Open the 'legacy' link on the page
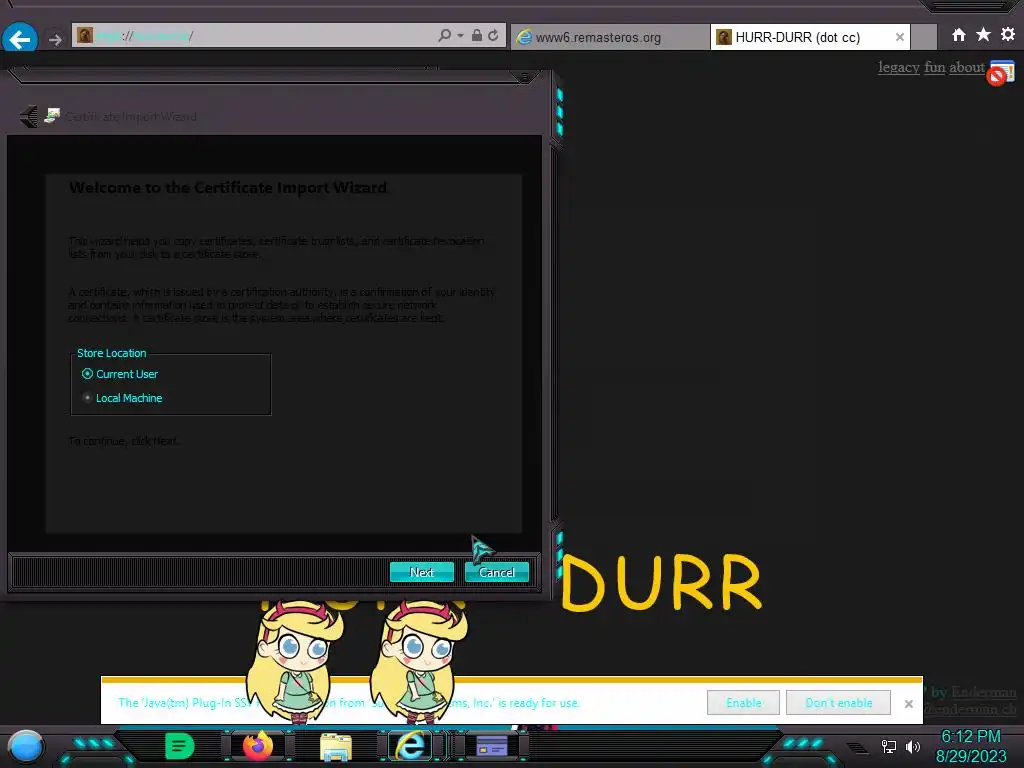 pos(899,67)
